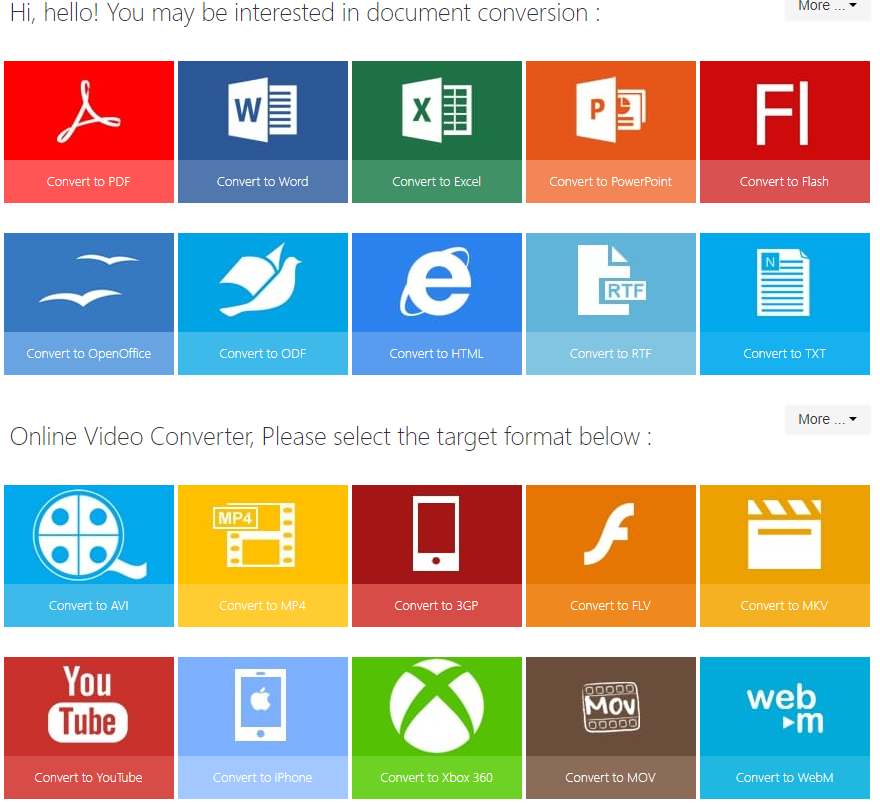
Task: Click Convert to WebM label
Action: coord(785,778)
